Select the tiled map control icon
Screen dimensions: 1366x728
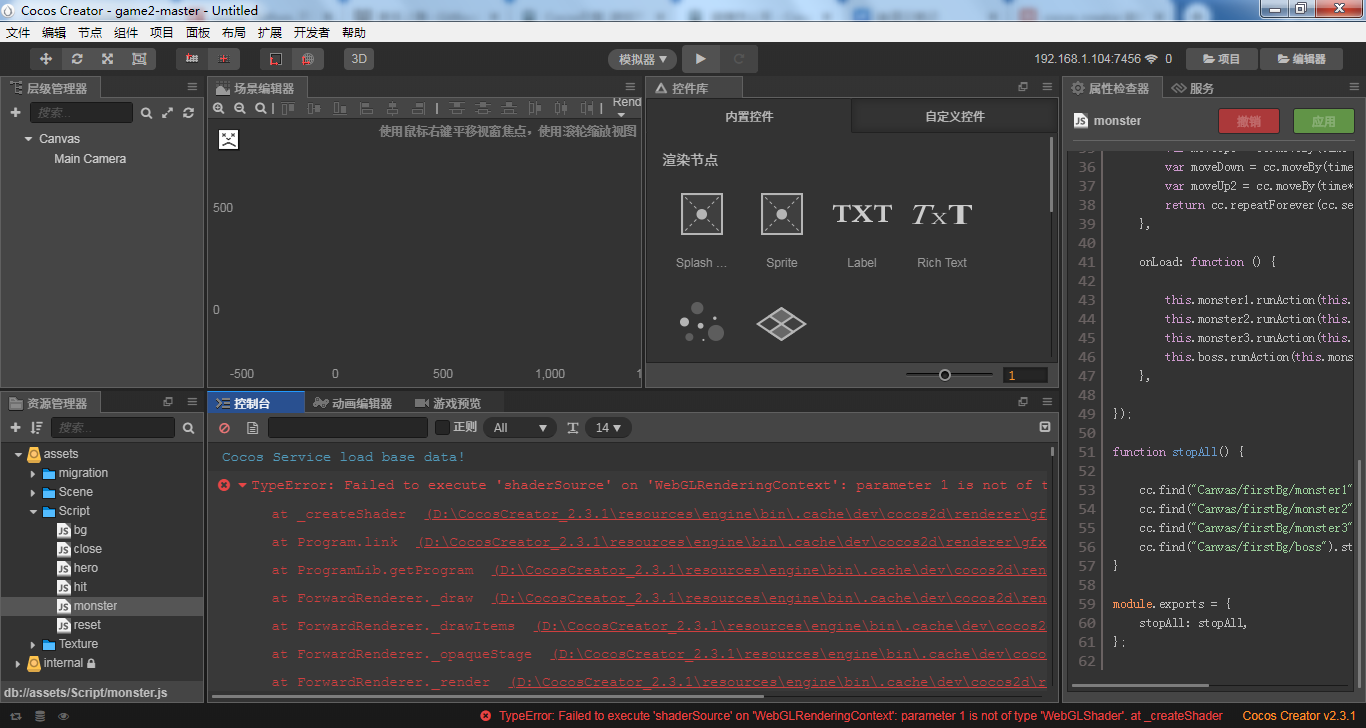(781, 322)
